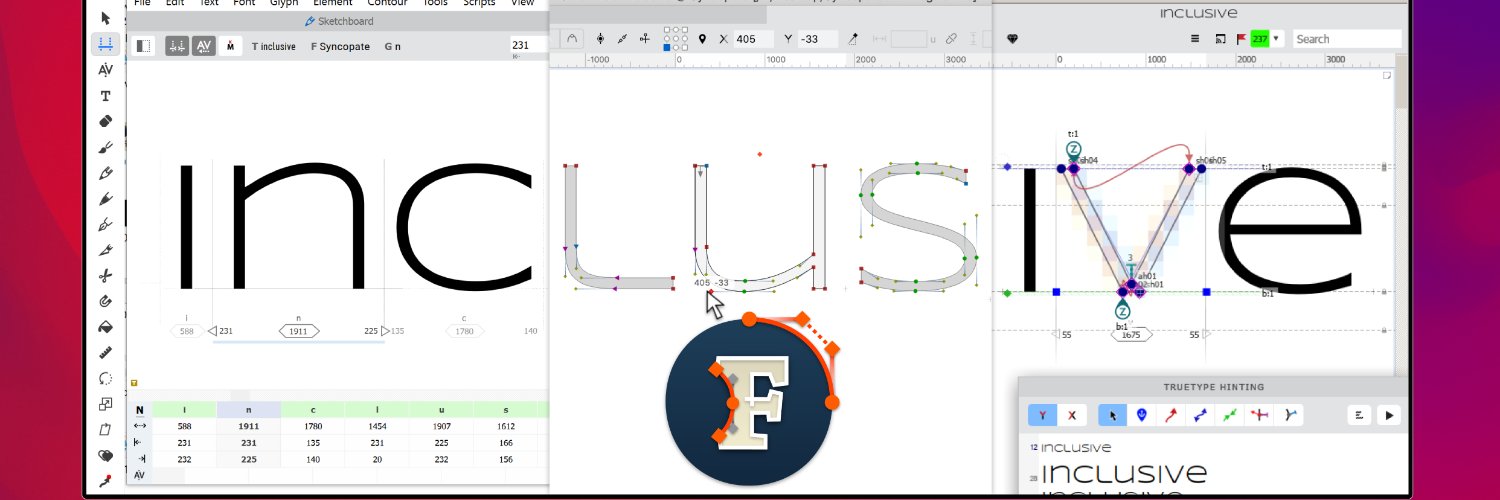Select the blue double link hinting tool
The height and width of the screenshot is (500, 1500).
[1201, 415]
